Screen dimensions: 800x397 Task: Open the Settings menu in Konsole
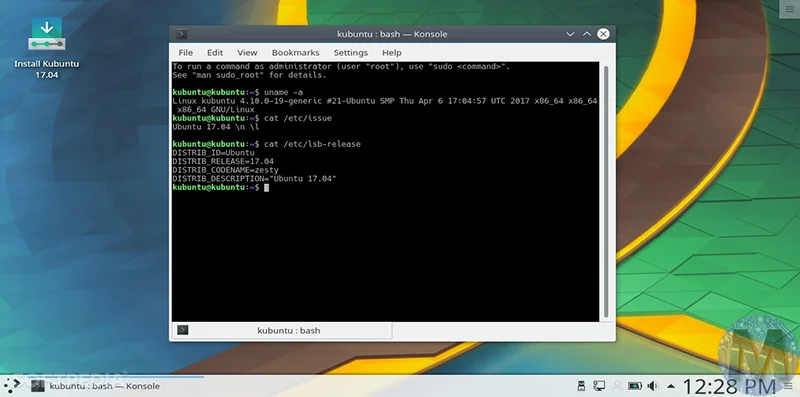tap(351, 53)
